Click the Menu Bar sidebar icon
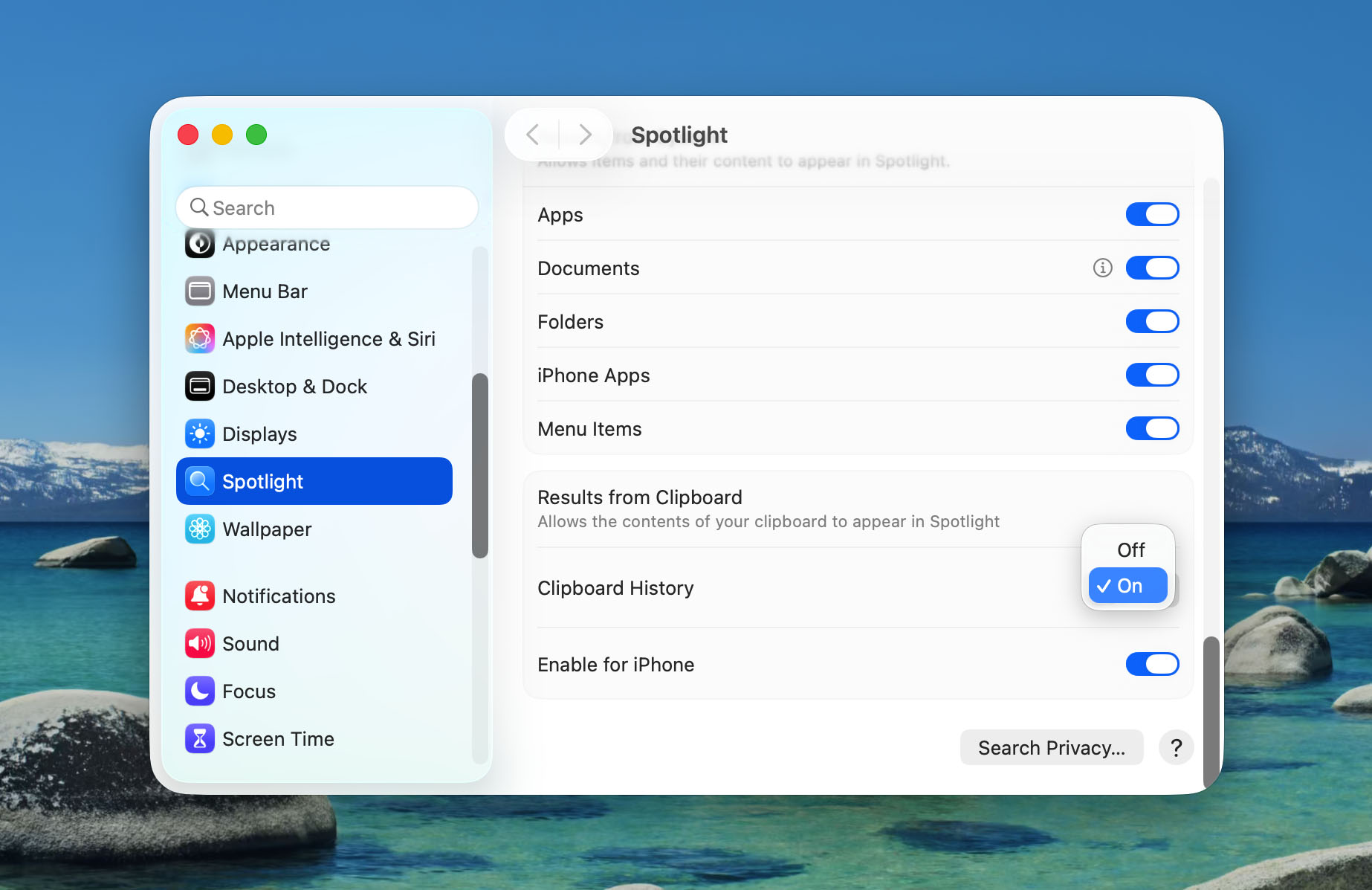 coord(200,291)
